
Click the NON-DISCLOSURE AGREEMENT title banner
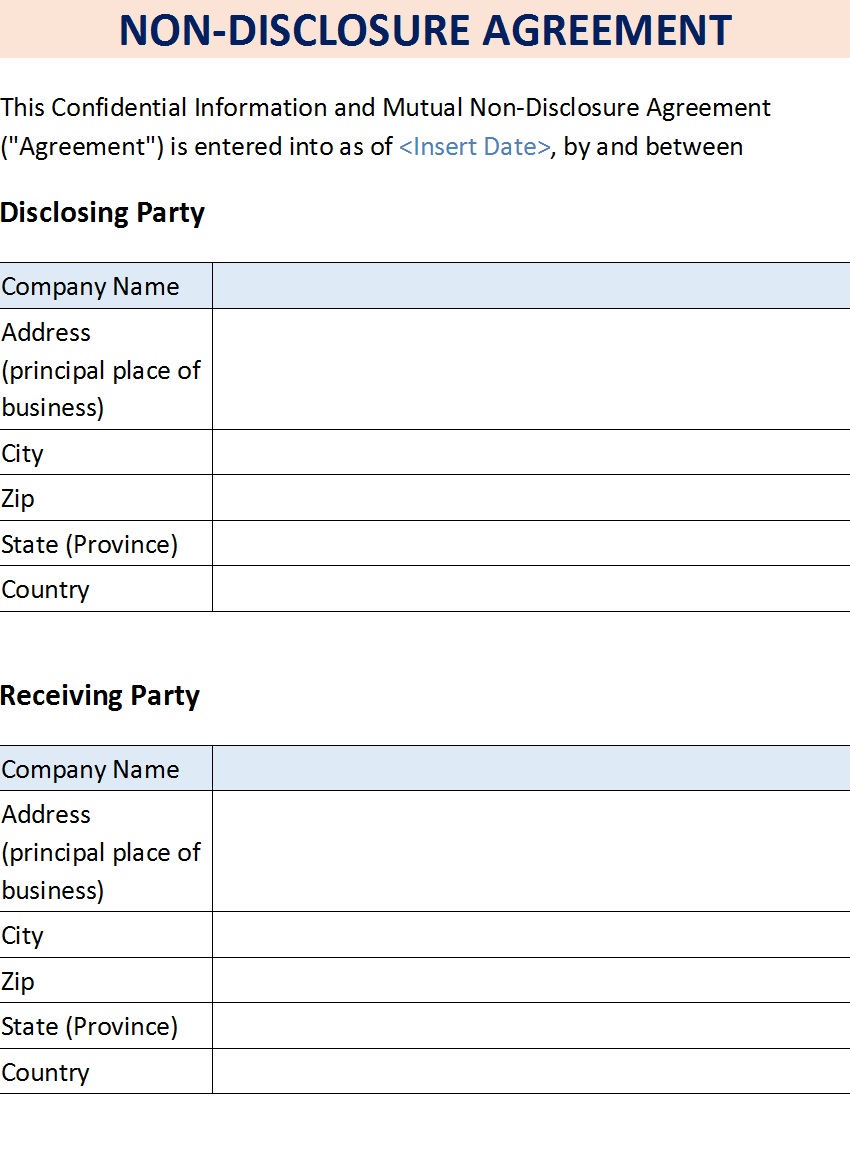coord(425,29)
